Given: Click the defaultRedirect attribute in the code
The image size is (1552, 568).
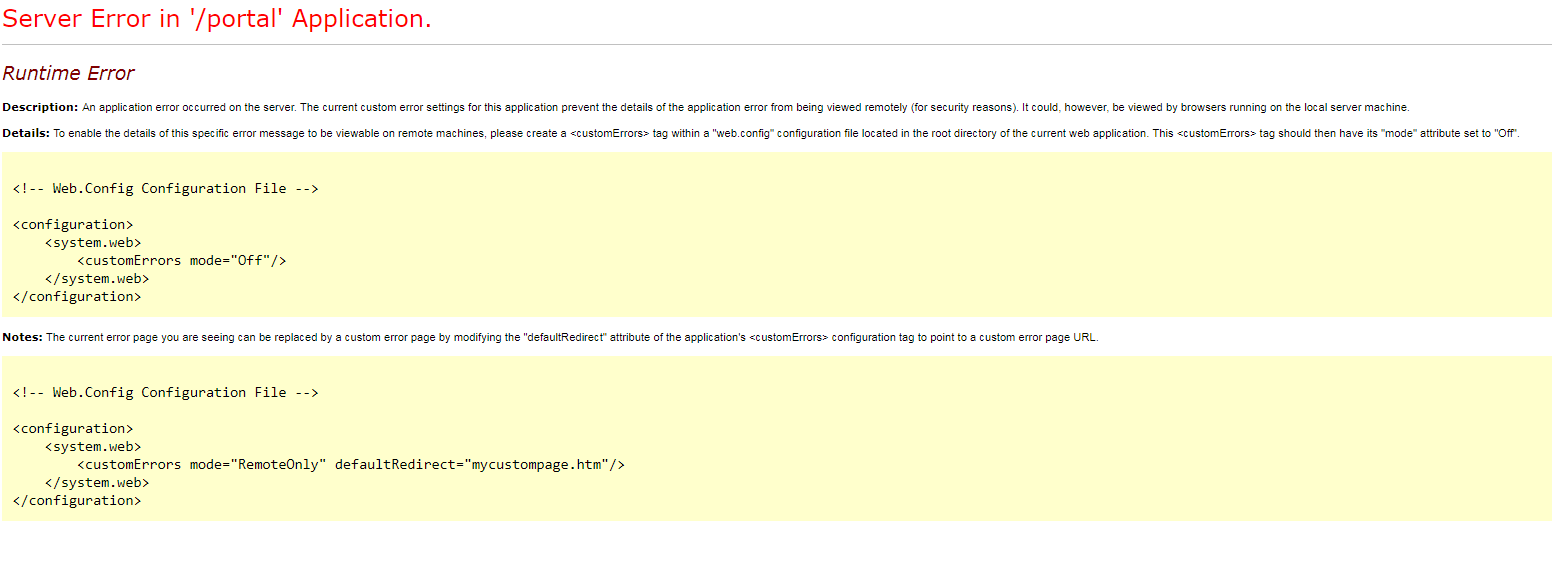Looking at the screenshot, I should (395, 464).
